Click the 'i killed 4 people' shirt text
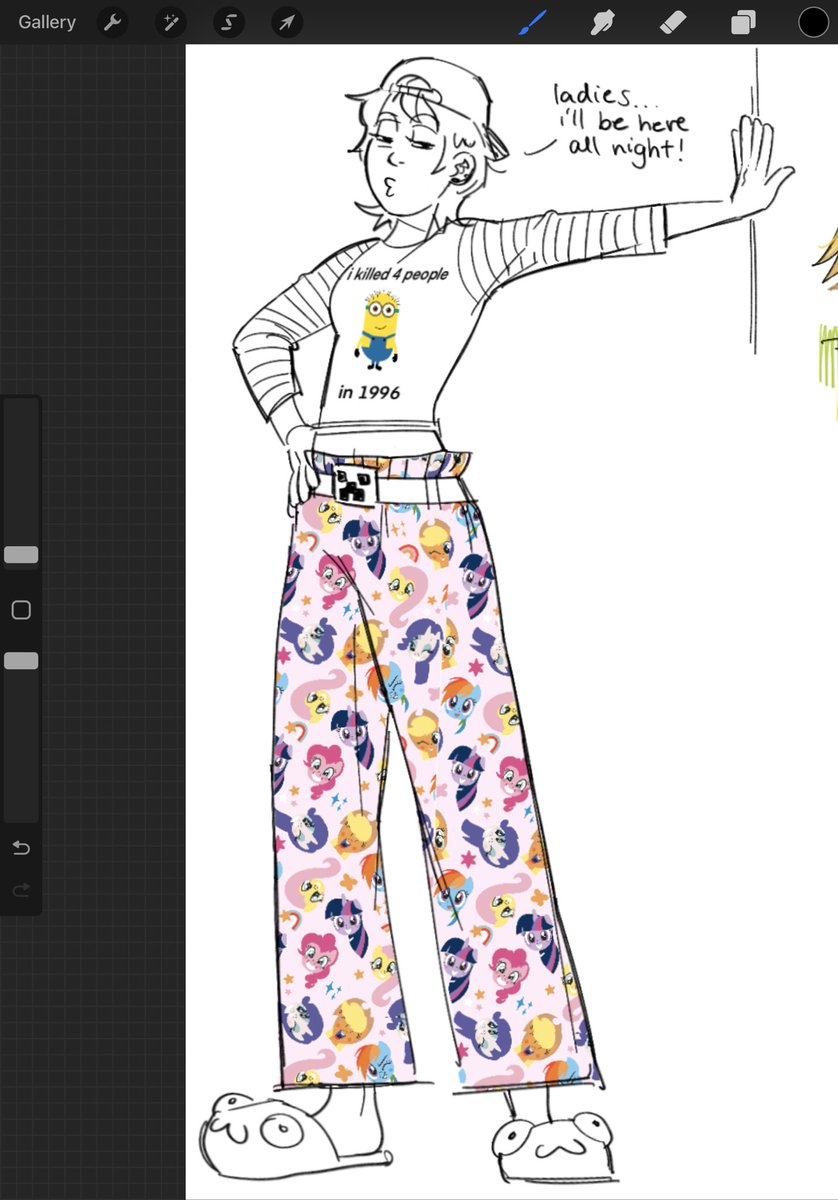The image size is (838, 1200). [x=398, y=274]
